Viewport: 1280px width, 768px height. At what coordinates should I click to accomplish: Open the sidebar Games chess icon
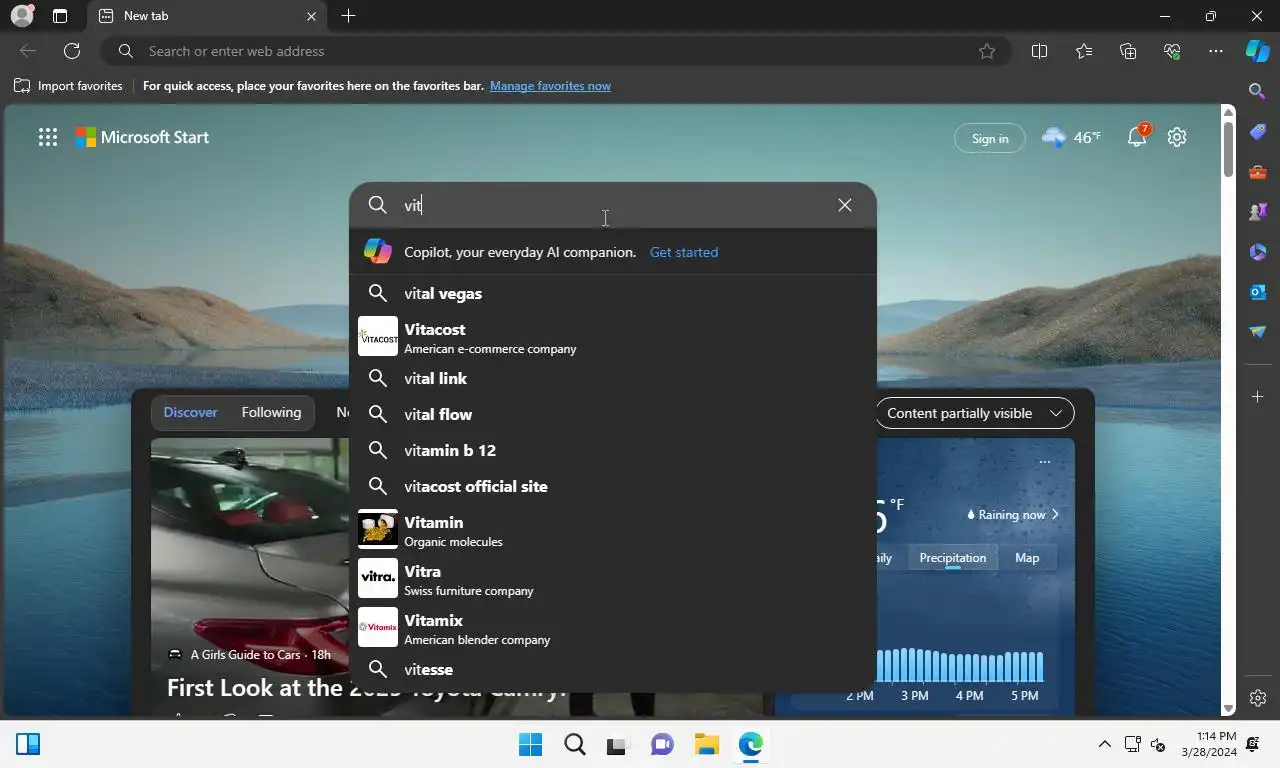coord(1258,212)
